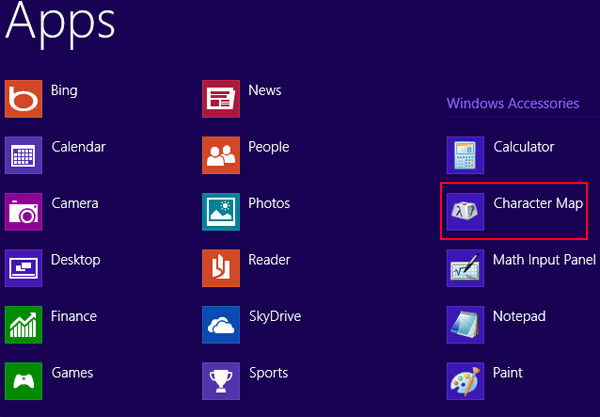Launch the Character Map icon
This screenshot has height=417, width=600.
point(465,212)
